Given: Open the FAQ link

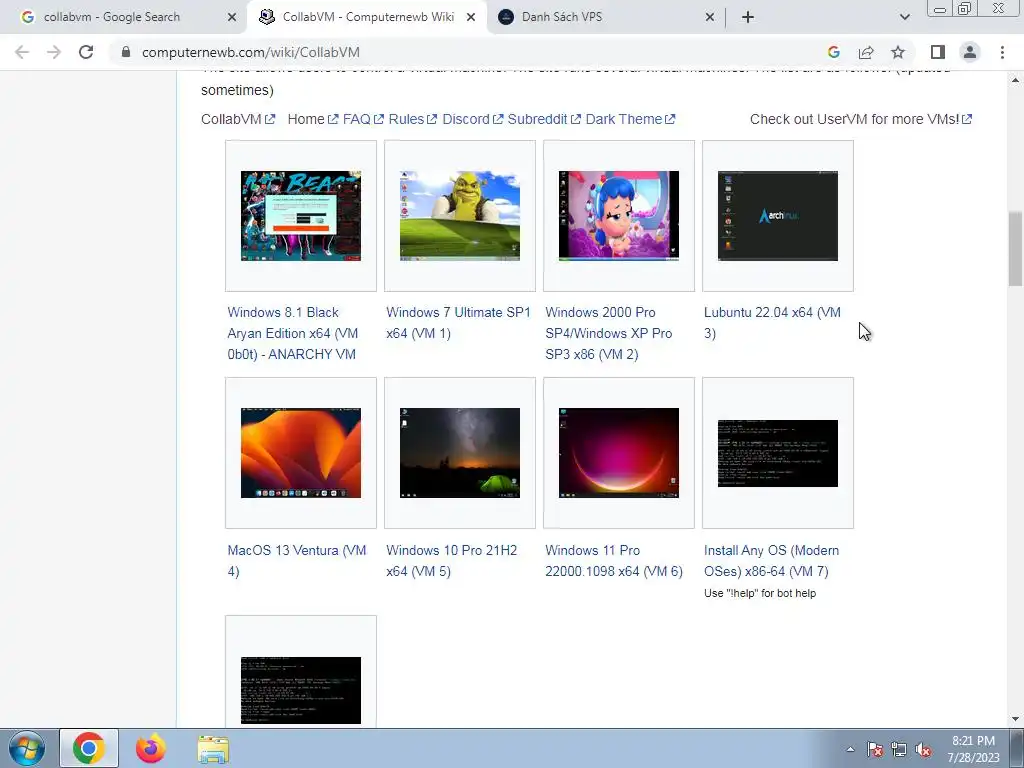Looking at the screenshot, I should (x=363, y=120).
